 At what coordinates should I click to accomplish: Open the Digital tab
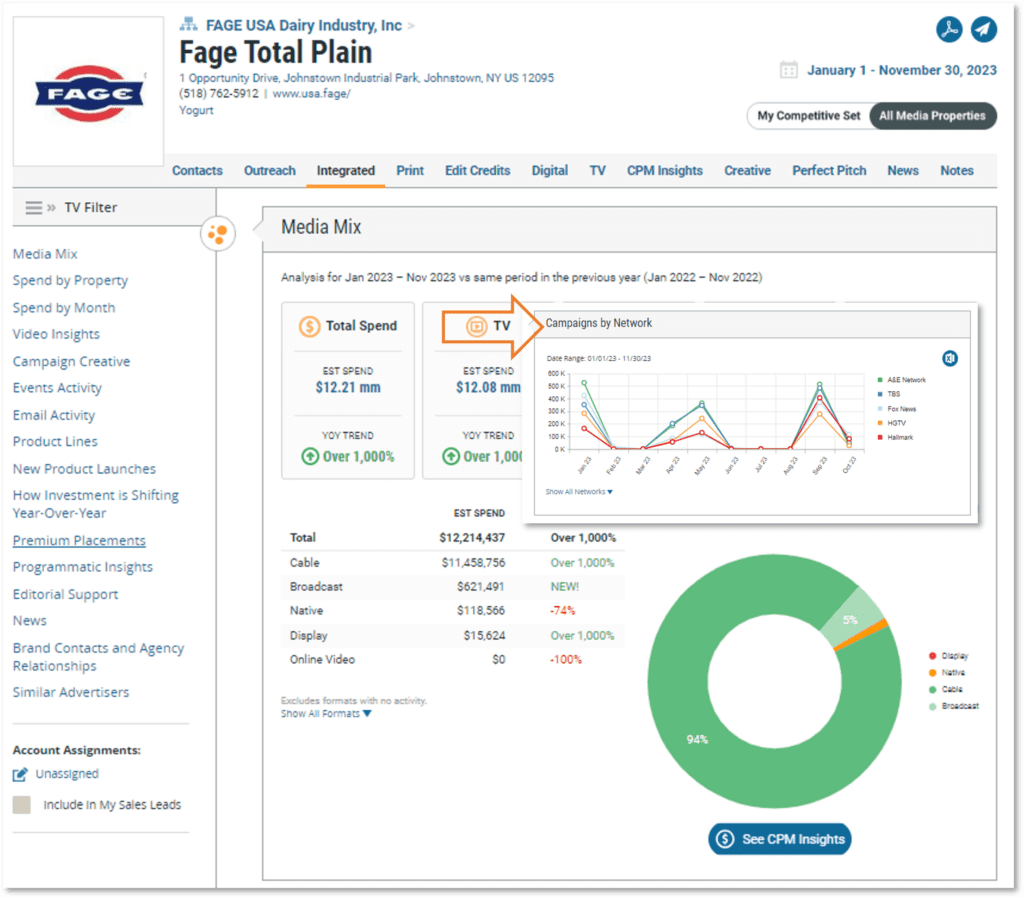pyautogui.click(x=549, y=170)
